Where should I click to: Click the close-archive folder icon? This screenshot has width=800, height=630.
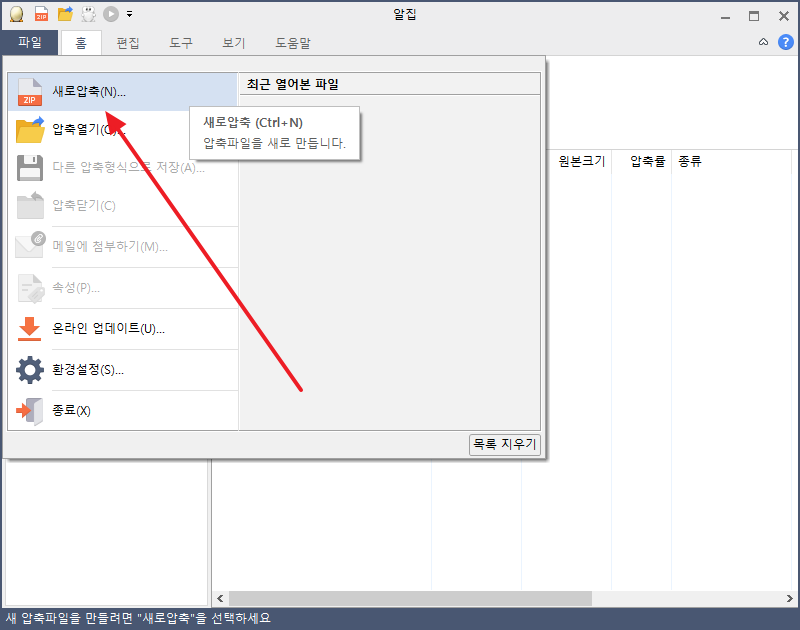30,205
